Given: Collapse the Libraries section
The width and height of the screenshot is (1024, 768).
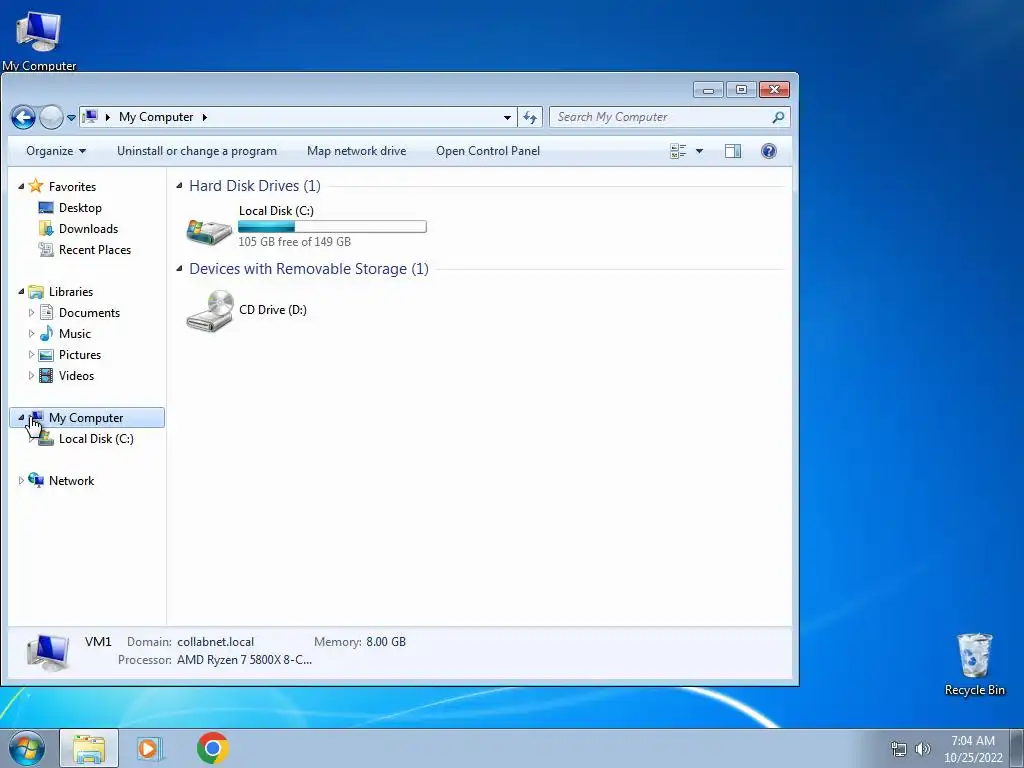Looking at the screenshot, I should pos(21,291).
